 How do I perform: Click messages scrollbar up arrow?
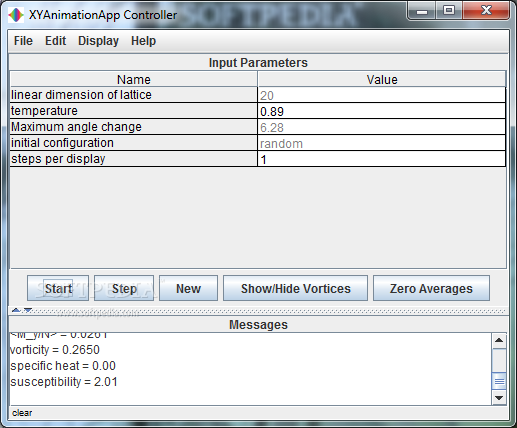click(499, 340)
